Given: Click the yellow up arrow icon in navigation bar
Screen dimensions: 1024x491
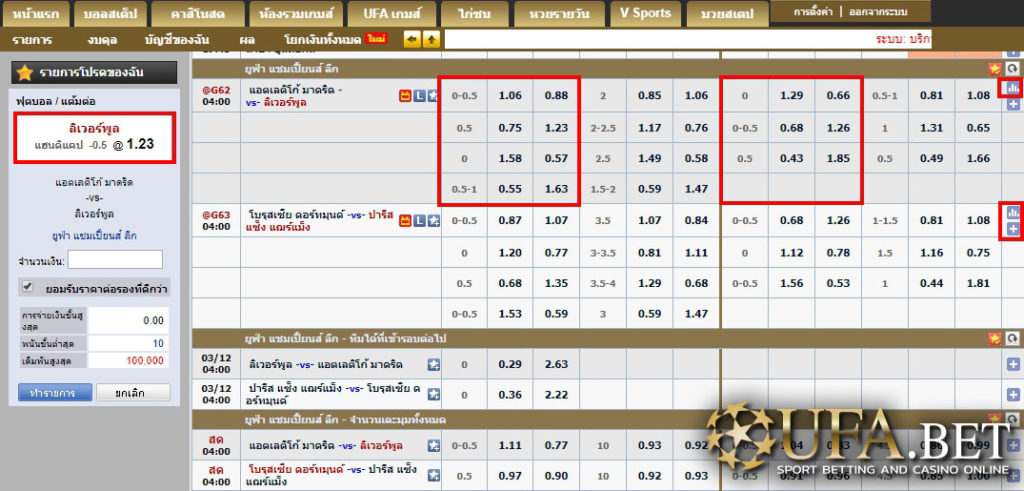Looking at the screenshot, I should [431, 39].
